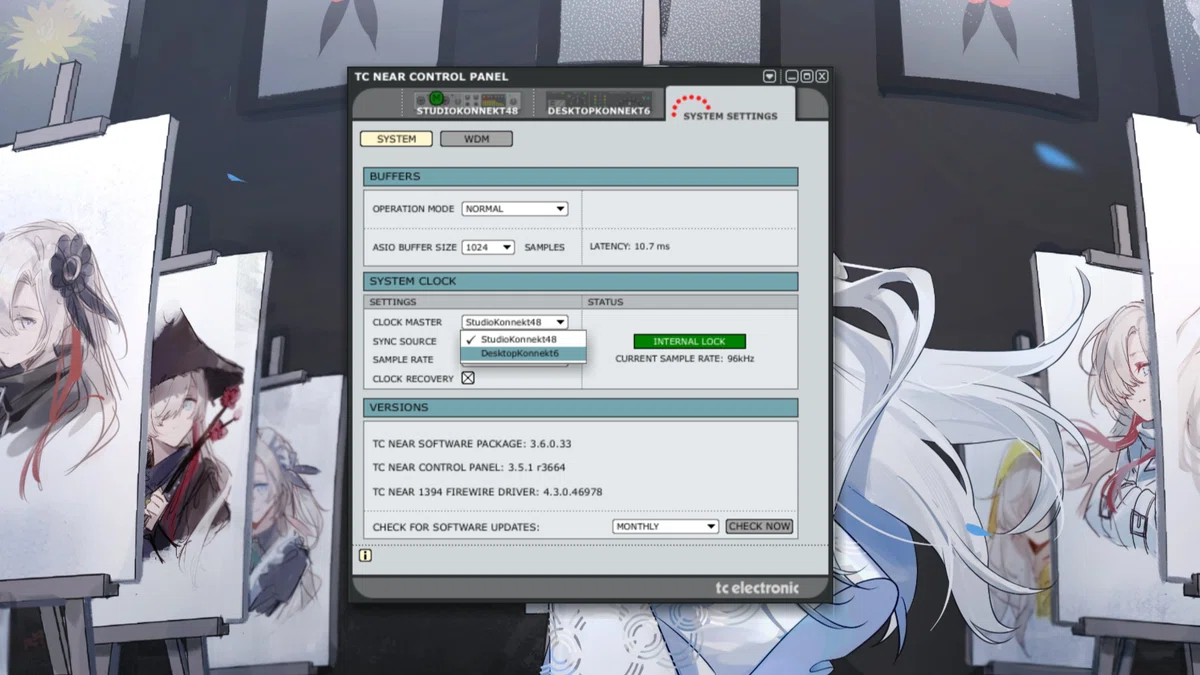Click the 1394 FIREWIRE DRIVER version line
This screenshot has width=1200, height=675.
pyautogui.click(x=487, y=492)
